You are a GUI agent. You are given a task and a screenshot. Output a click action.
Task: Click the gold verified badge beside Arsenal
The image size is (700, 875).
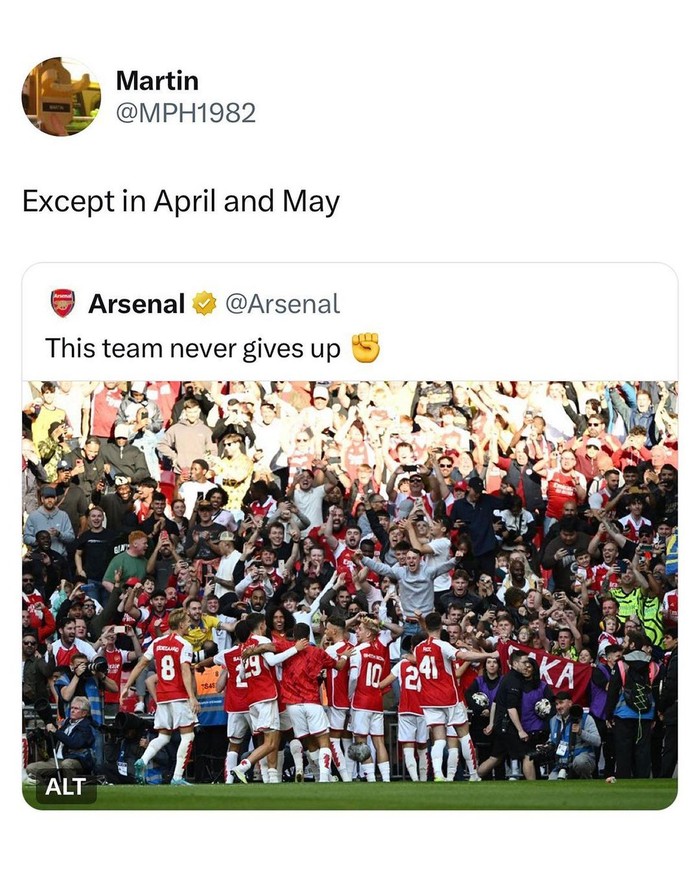204,303
